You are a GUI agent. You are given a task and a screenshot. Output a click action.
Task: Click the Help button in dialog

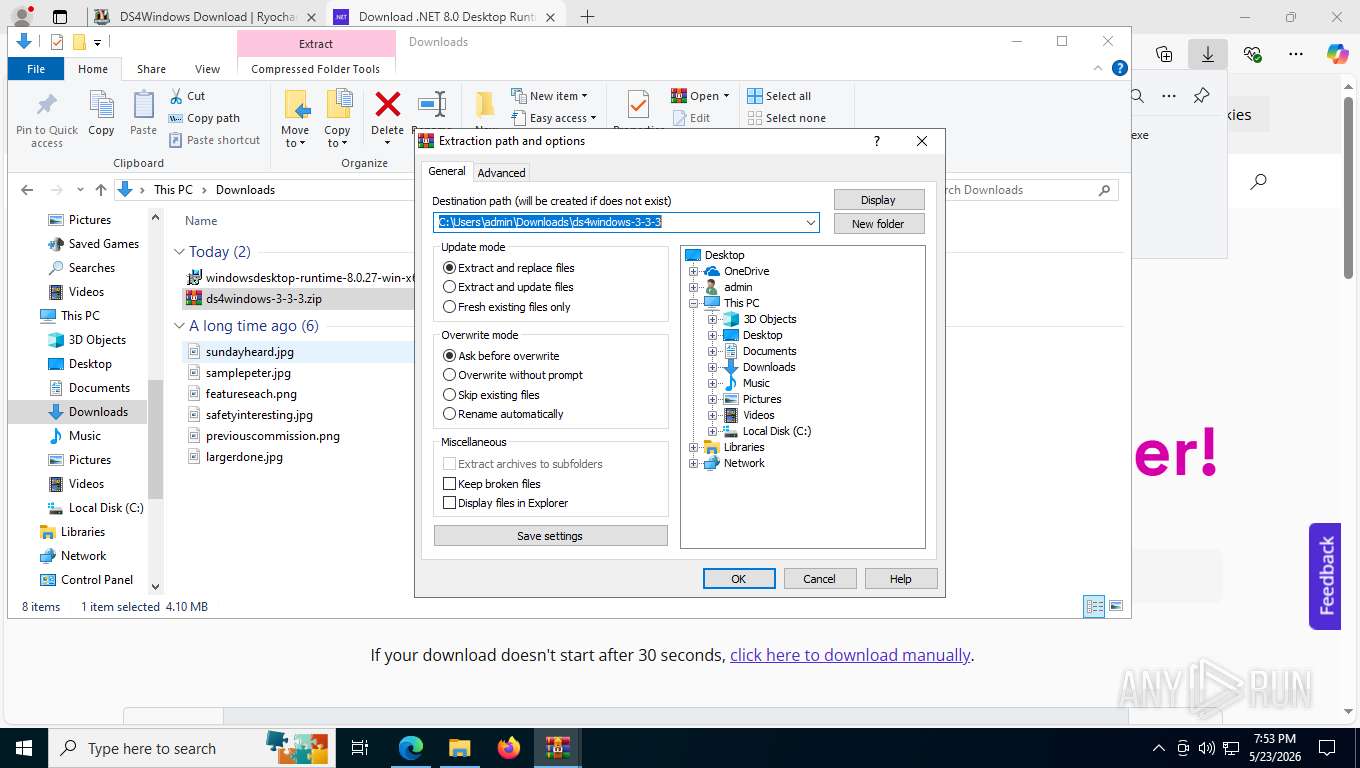[900, 579]
